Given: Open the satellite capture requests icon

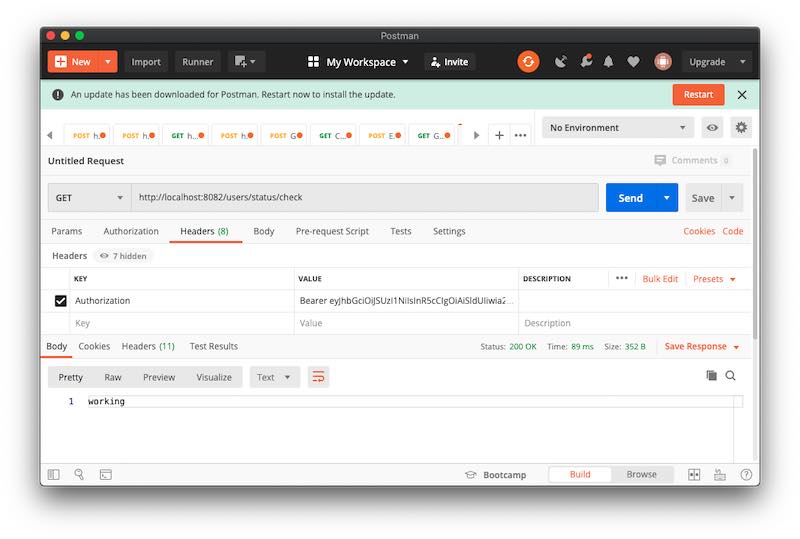Looking at the screenshot, I should (560, 62).
